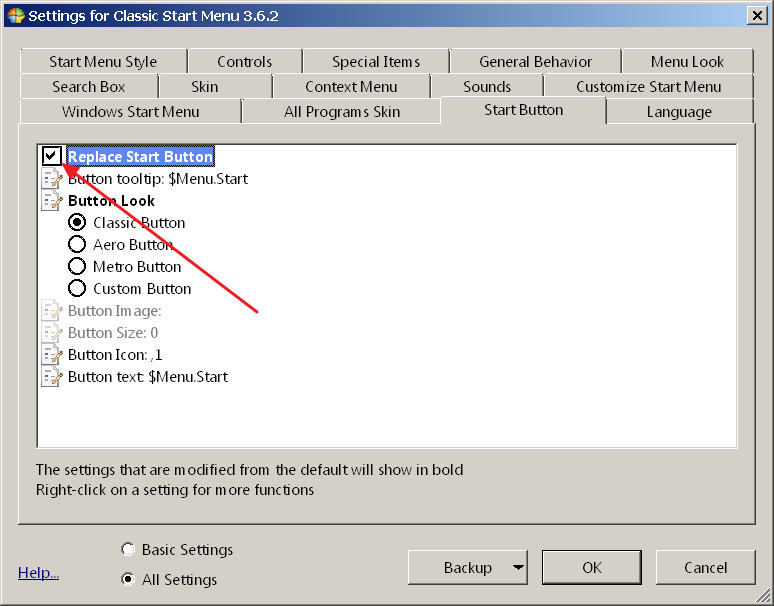Click the Button Image setting icon
This screenshot has height=606, width=774.
pos(52,311)
